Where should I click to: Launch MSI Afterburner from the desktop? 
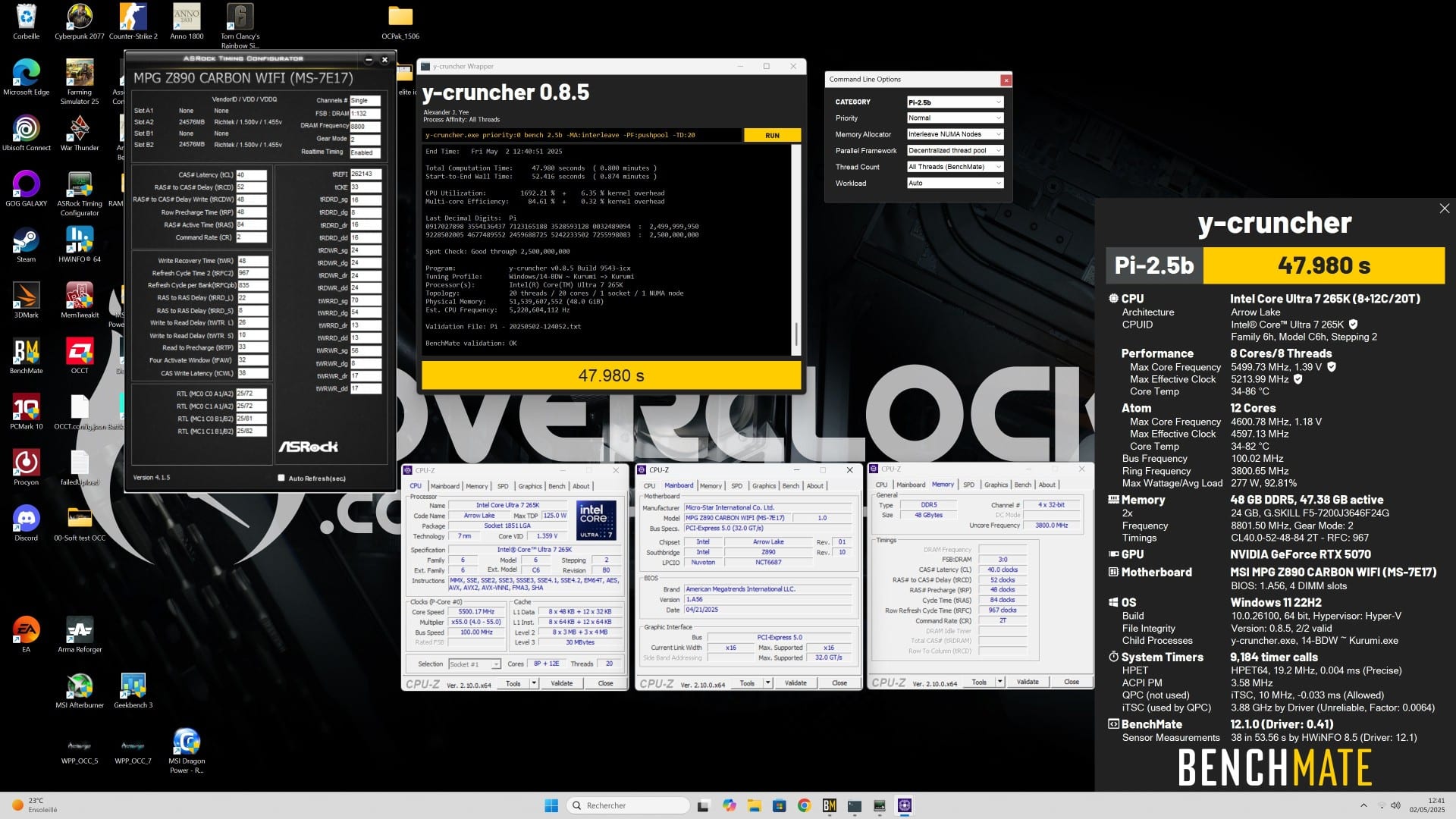tap(80, 689)
